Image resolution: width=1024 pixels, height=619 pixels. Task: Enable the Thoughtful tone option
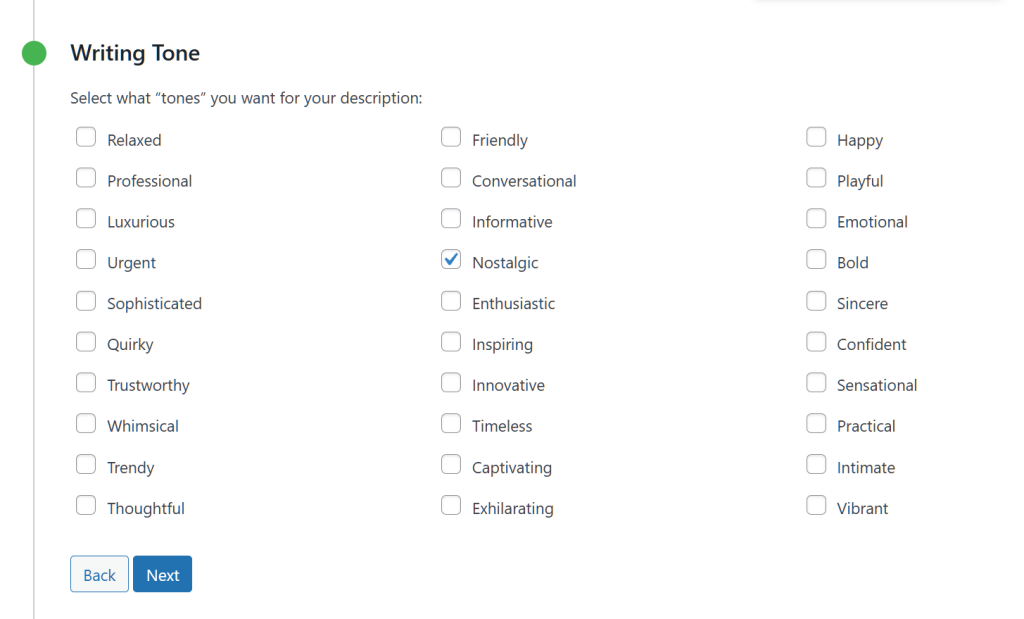(86, 506)
